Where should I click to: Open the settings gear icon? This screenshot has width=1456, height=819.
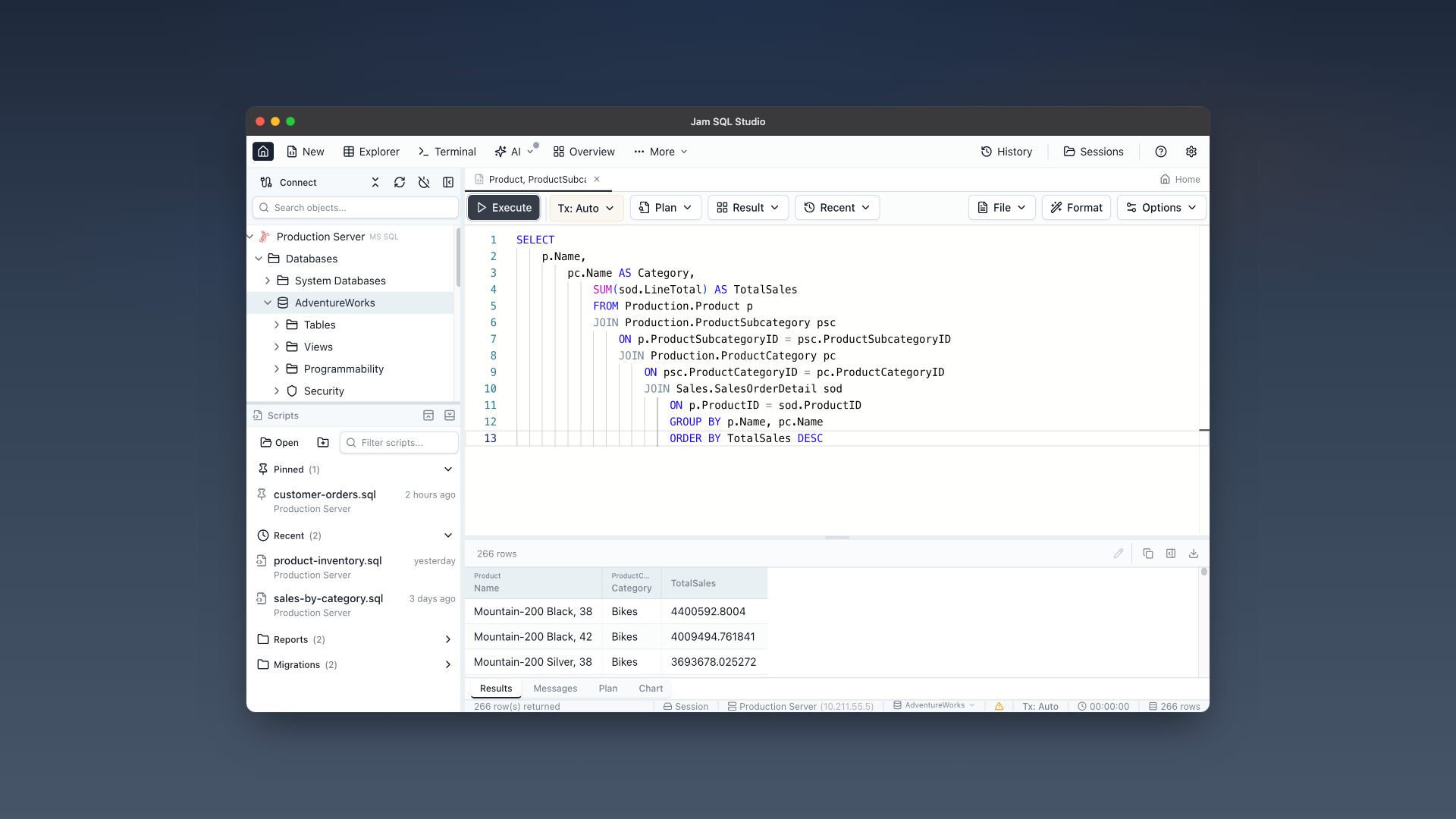[x=1191, y=151]
